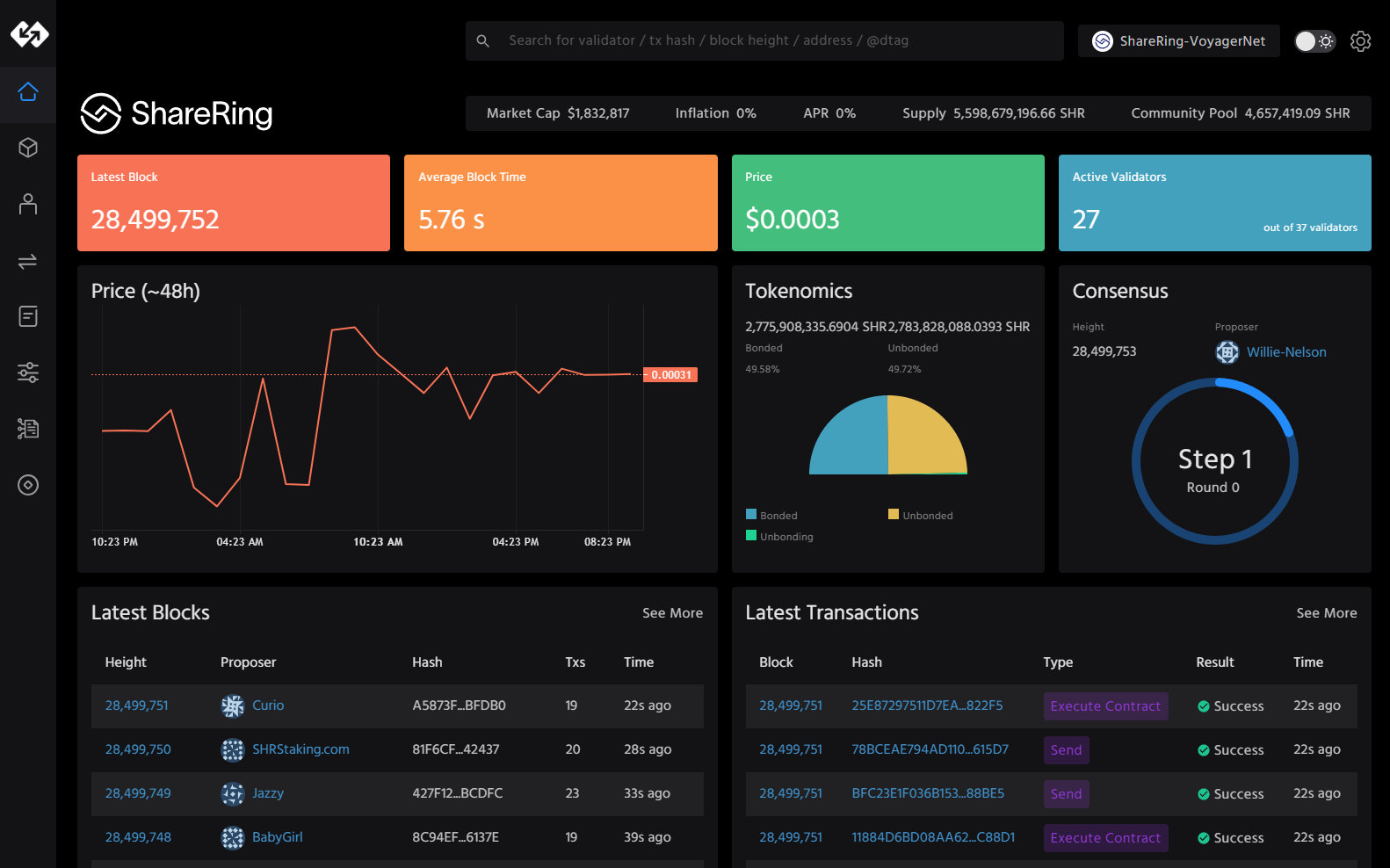The height and width of the screenshot is (868, 1390).
Task: Click Supply 5,598,679,196.66 SHR value
Action: click(1019, 113)
